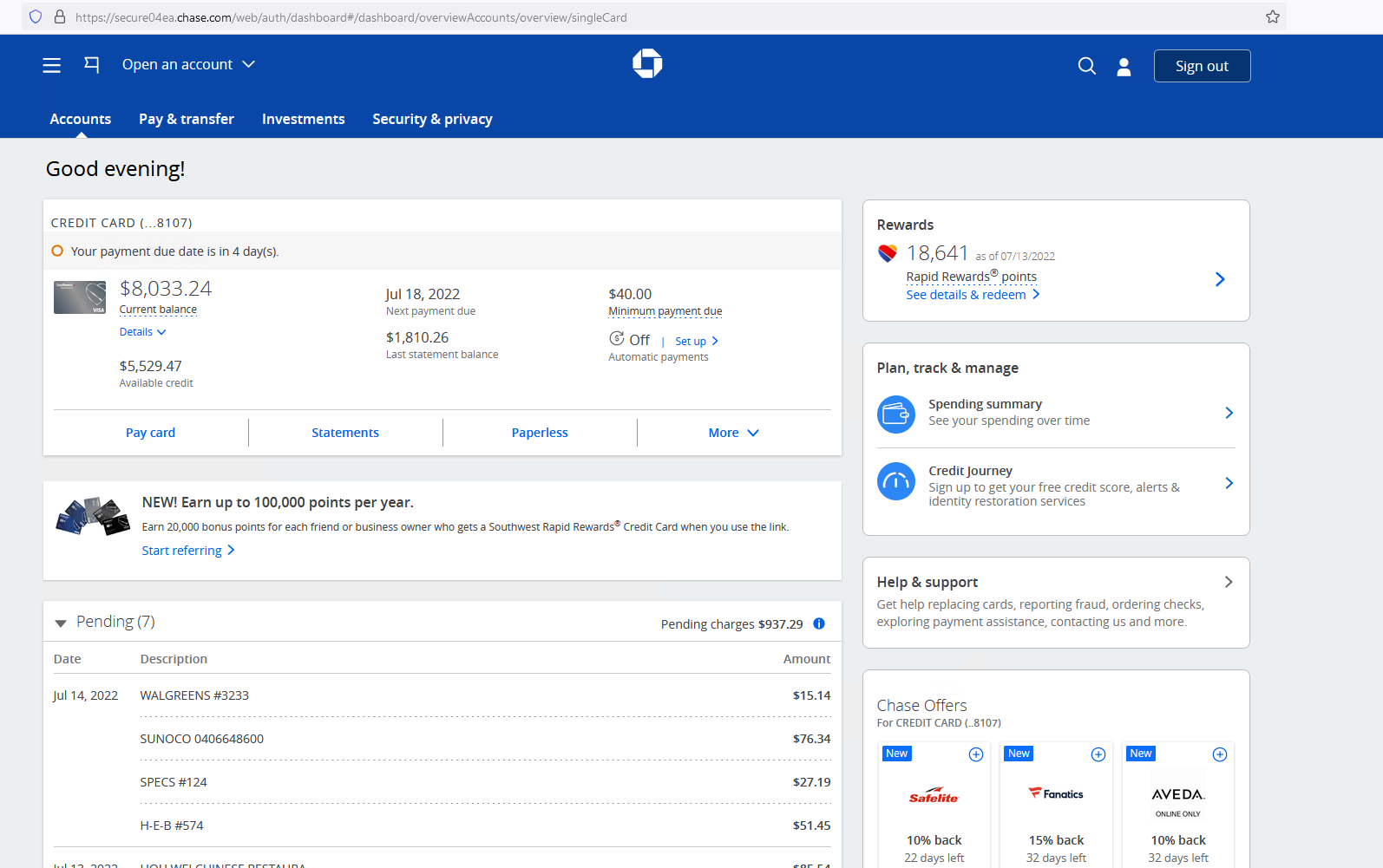Viewport: 1383px width, 868px height.
Task: Click the Southwest card image thumbnail
Action: pyautogui.click(x=80, y=297)
